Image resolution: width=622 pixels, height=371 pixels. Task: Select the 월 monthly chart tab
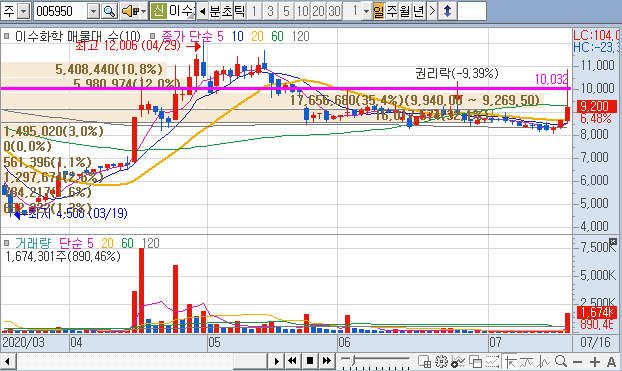click(405, 11)
